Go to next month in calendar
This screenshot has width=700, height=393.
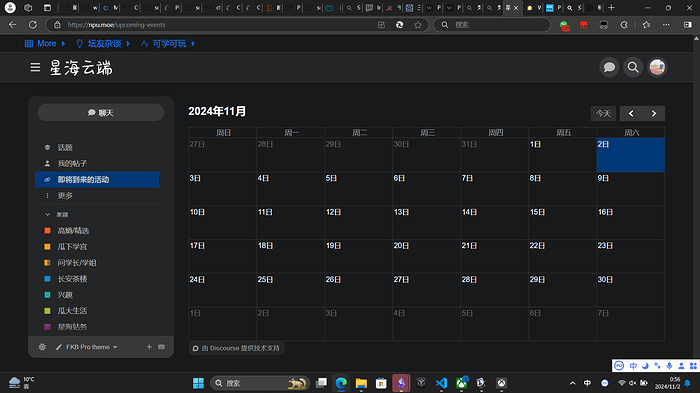coord(654,113)
